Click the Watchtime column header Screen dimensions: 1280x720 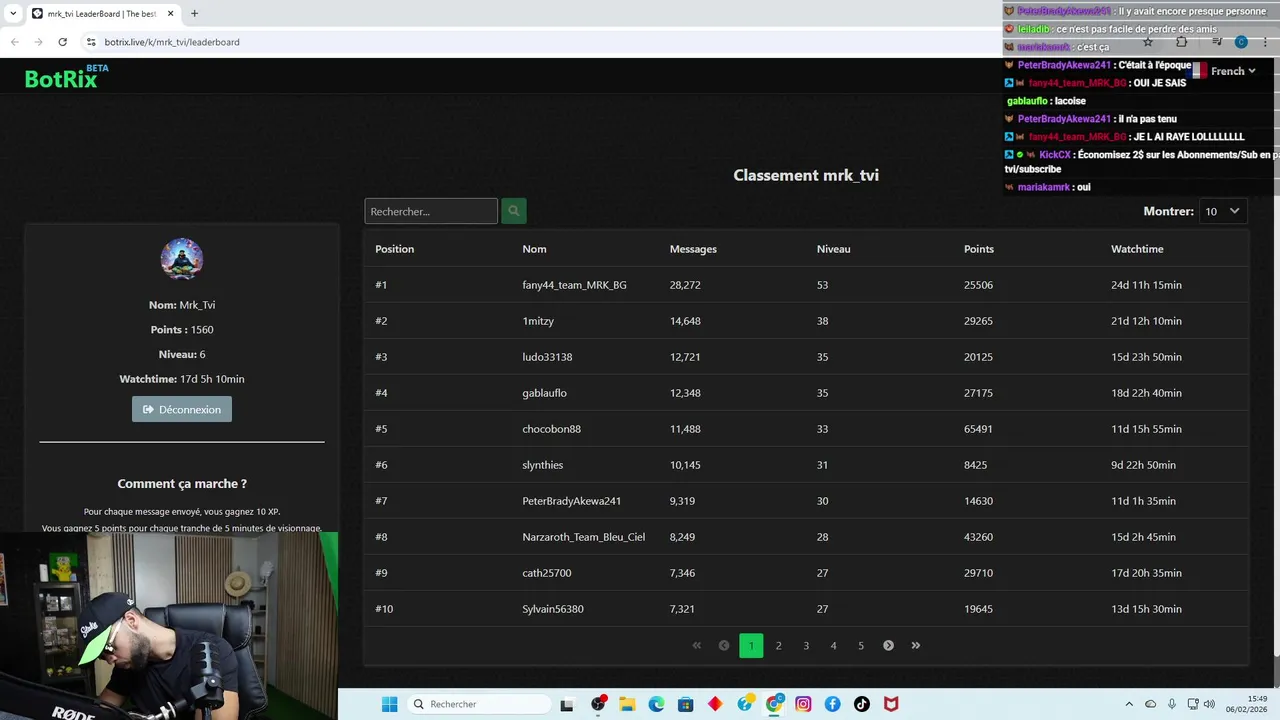[1137, 249]
